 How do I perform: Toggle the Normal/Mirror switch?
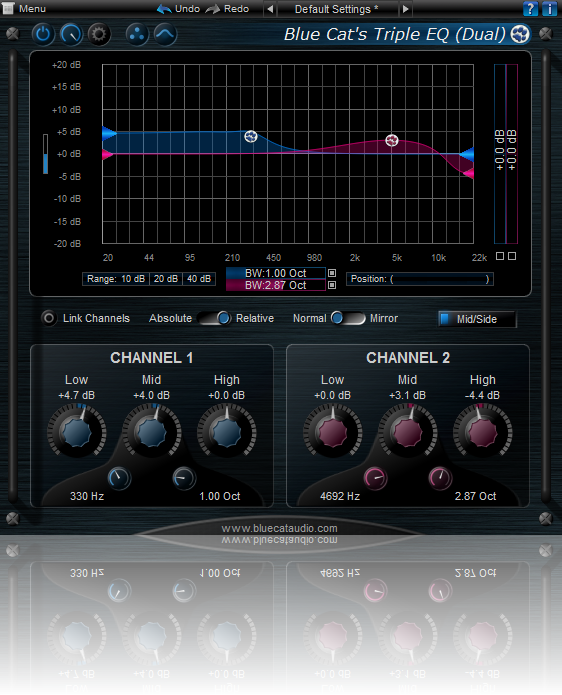(x=348, y=318)
